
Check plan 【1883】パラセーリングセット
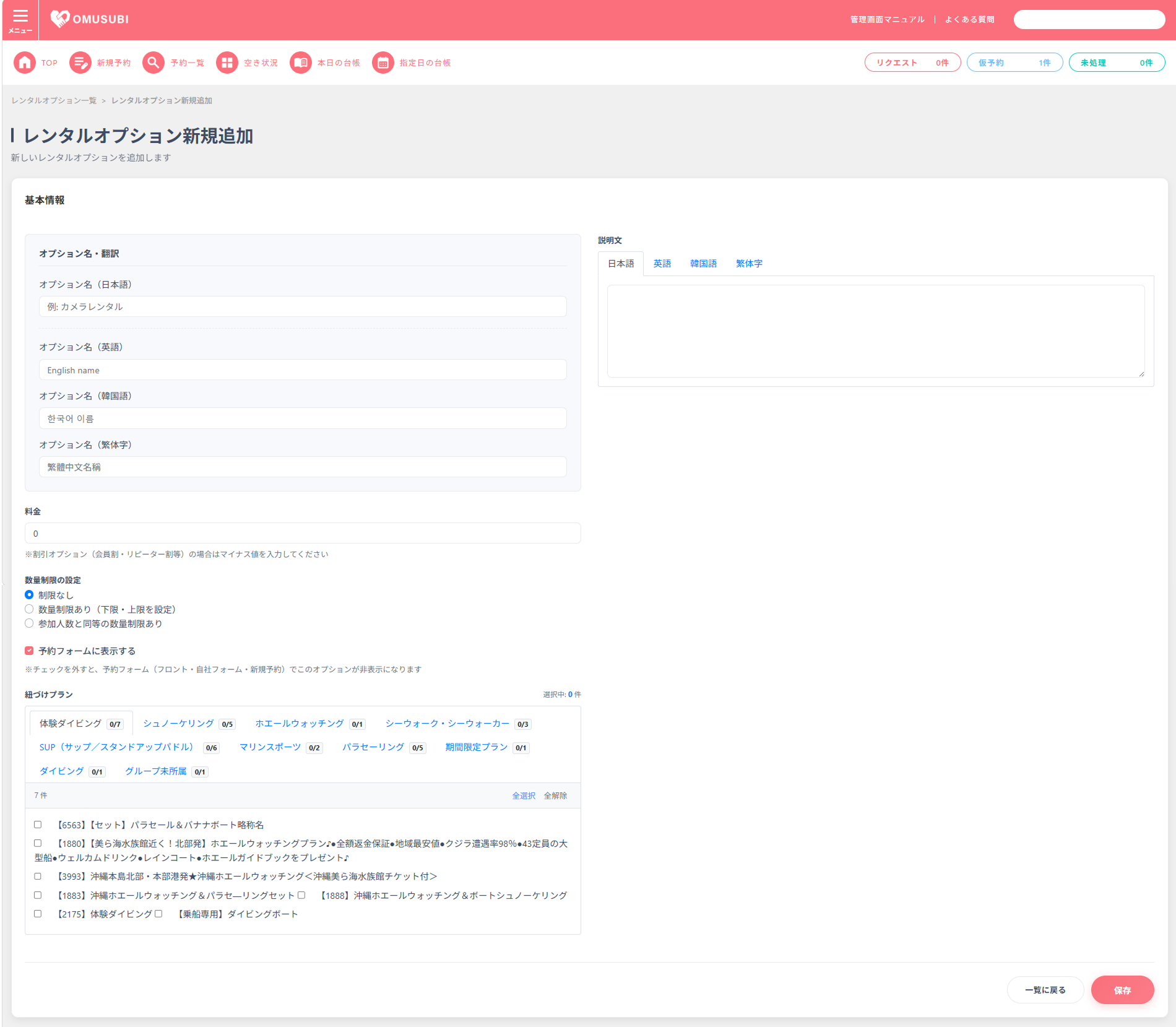[x=38, y=895]
